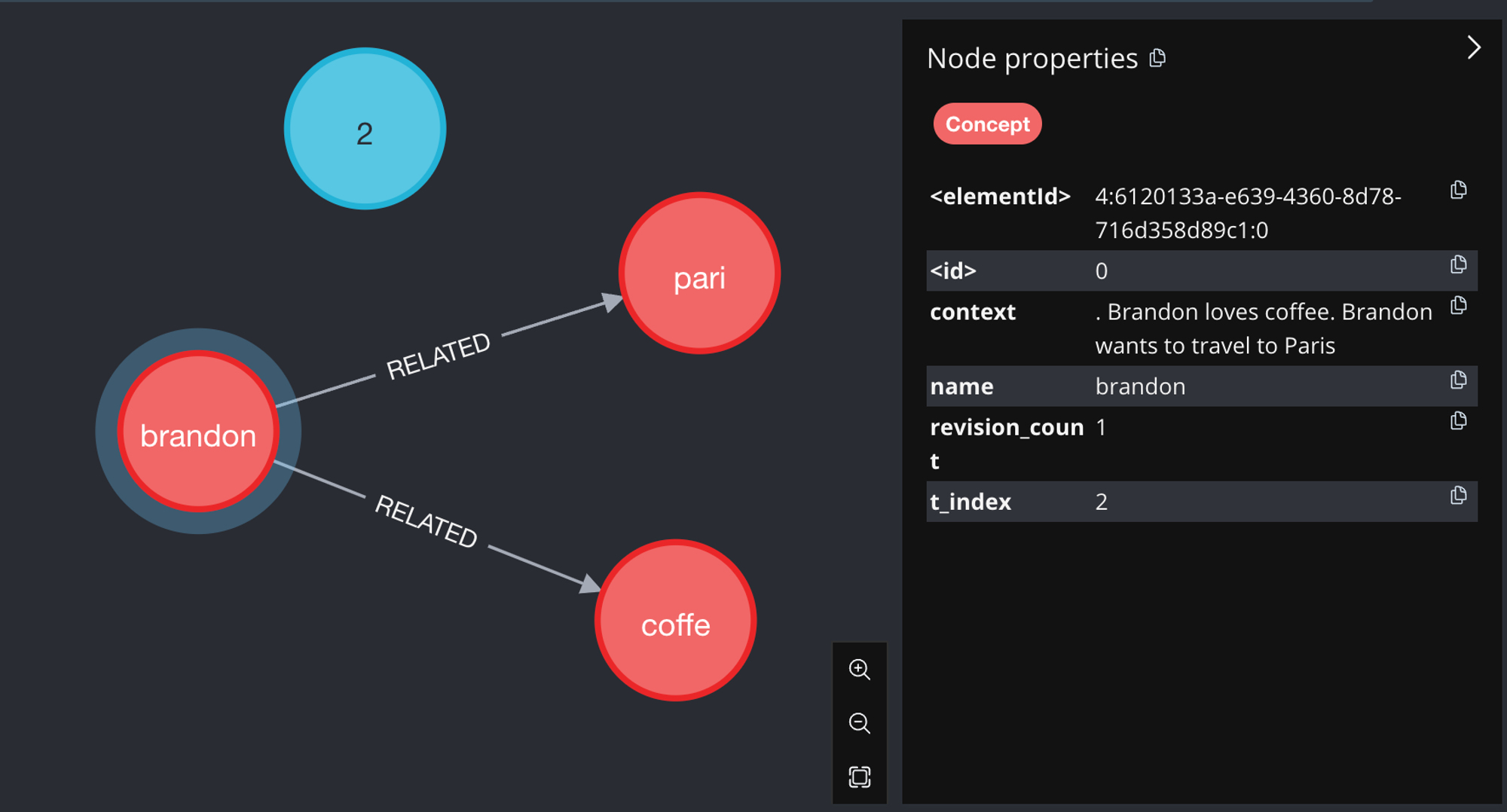Copy the id property value
Viewport: 1507px width, 812px height.
1458,264
